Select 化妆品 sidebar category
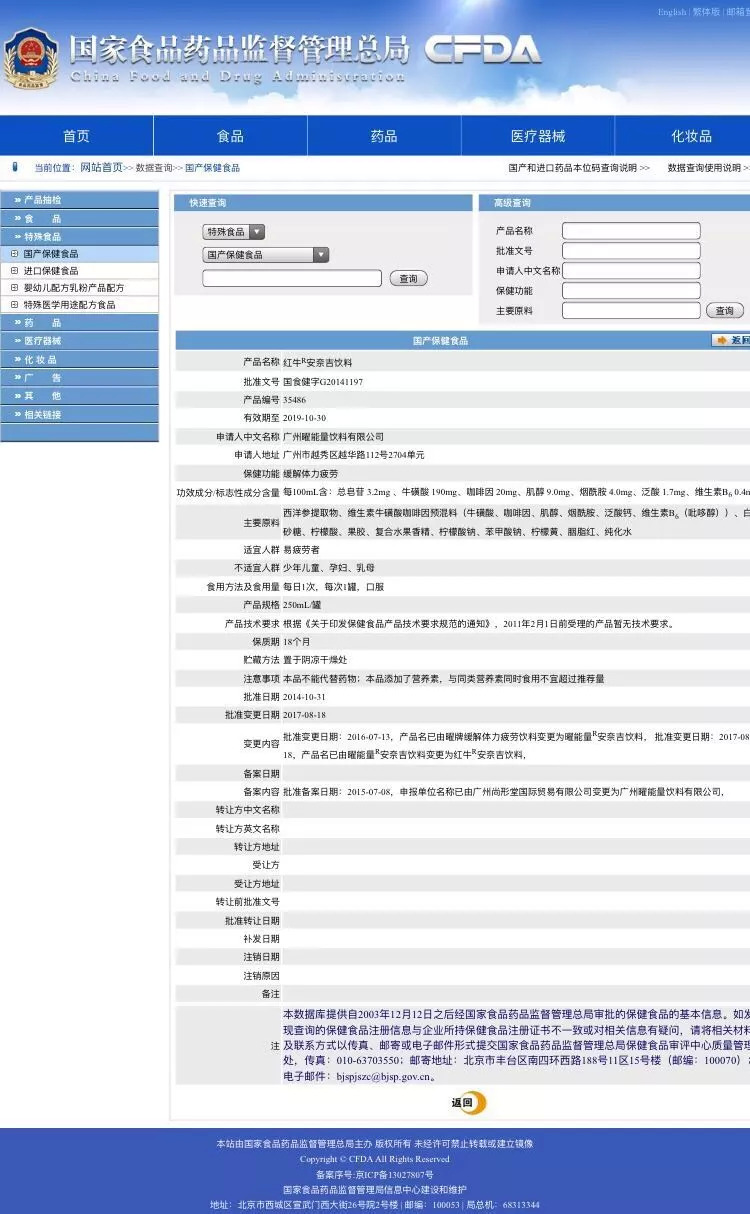The image size is (750, 1214). [79, 359]
